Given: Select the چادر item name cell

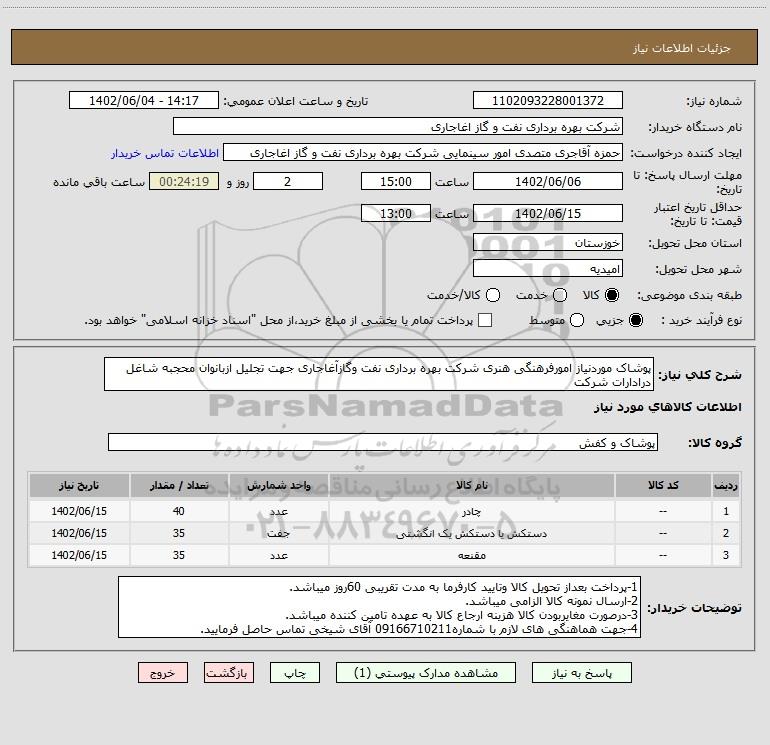Looking at the screenshot, I should click(471, 511).
